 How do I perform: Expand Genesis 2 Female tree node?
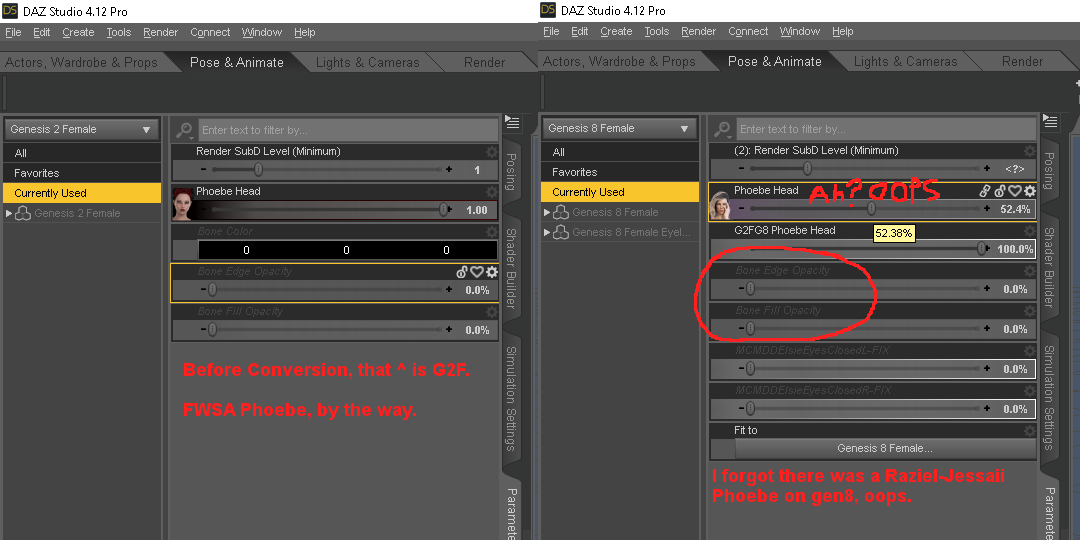click(9, 214)
